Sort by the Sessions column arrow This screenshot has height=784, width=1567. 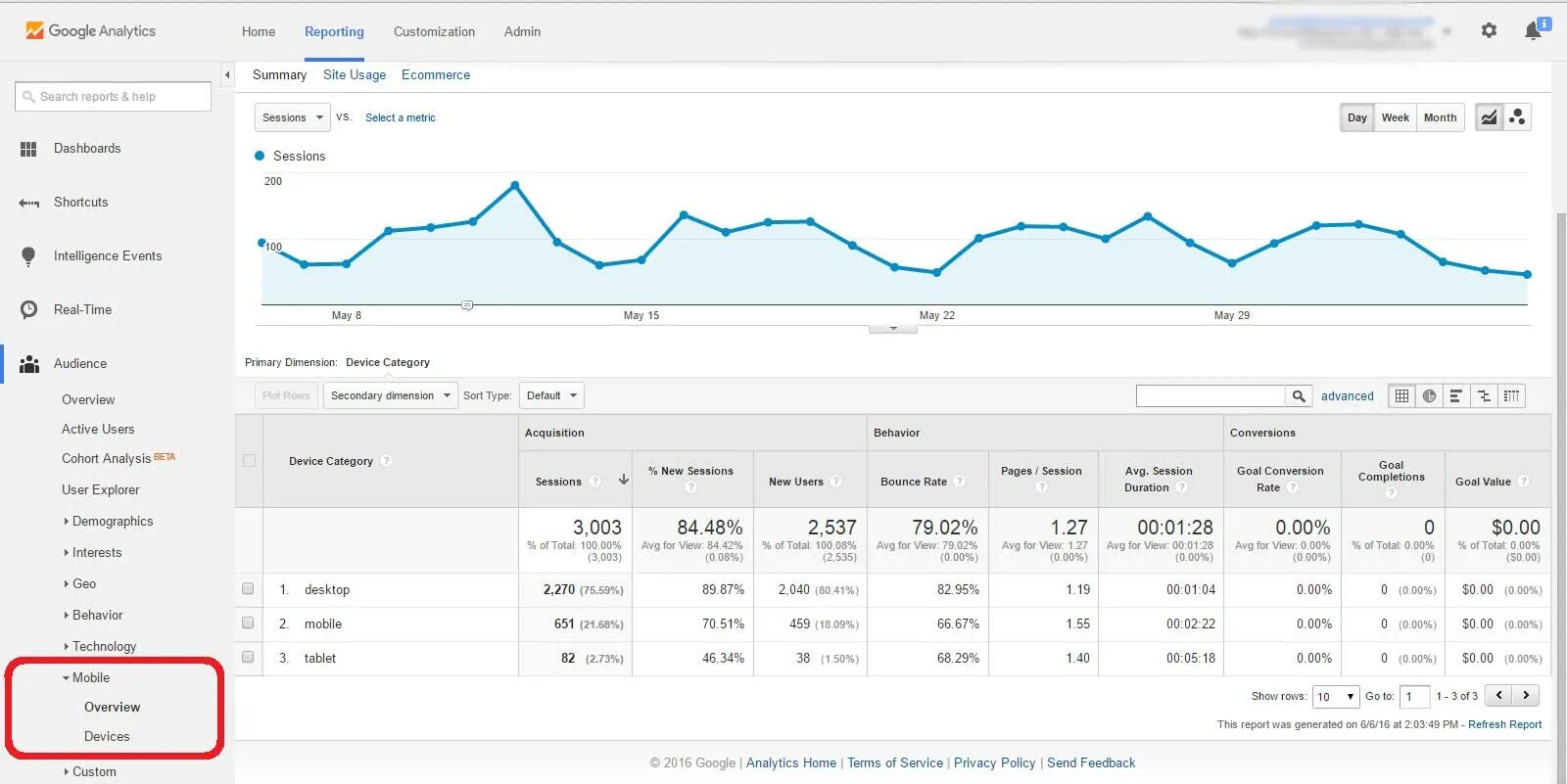[623, 480]
